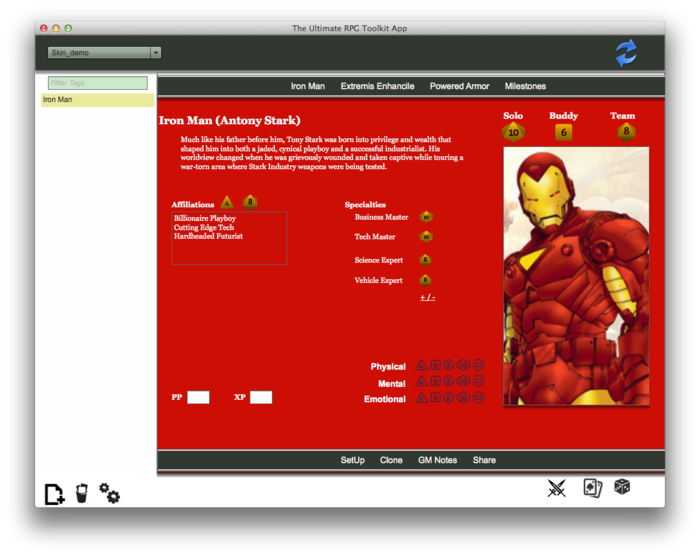700x556 pixels.
Task: Click the trash bin delete icon
Action: coord(82,493)
